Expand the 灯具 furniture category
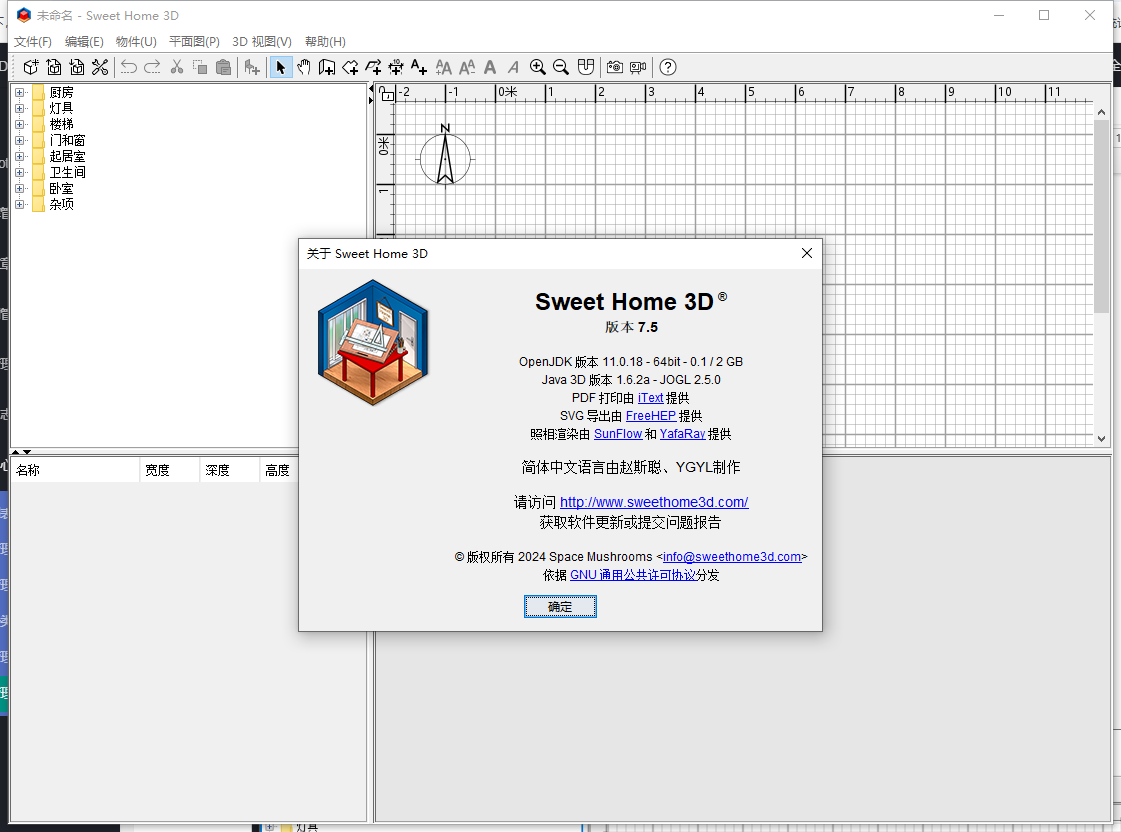This screenshot has height=832, width=1121. tap(19, 108)
